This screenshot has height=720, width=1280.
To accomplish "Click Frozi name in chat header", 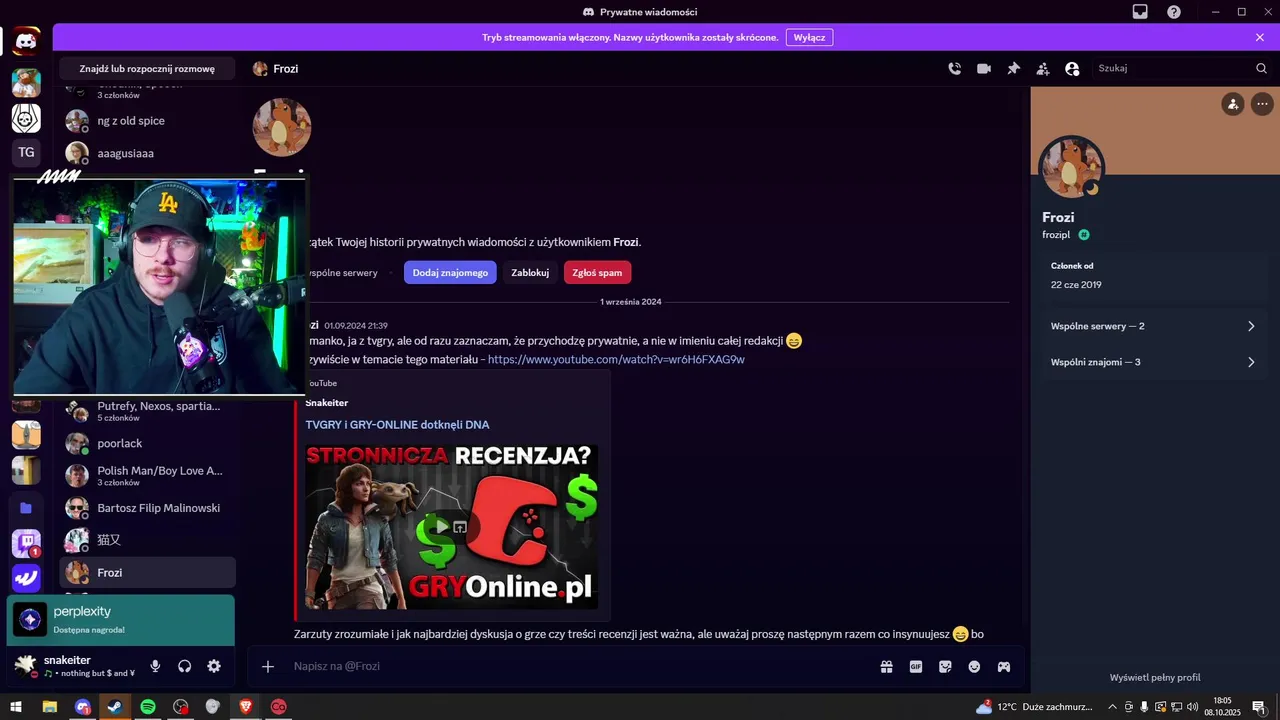I will click(x=286, y=69).
